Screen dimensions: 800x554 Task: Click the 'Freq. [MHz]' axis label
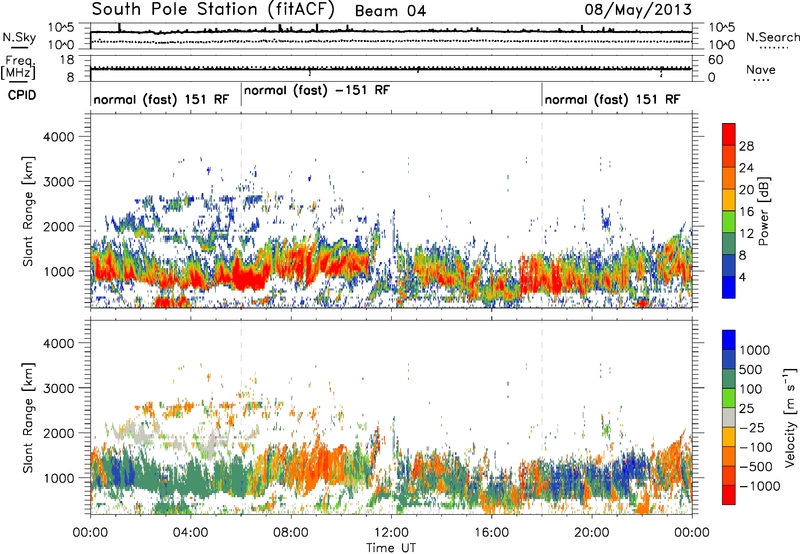(18, 67)
